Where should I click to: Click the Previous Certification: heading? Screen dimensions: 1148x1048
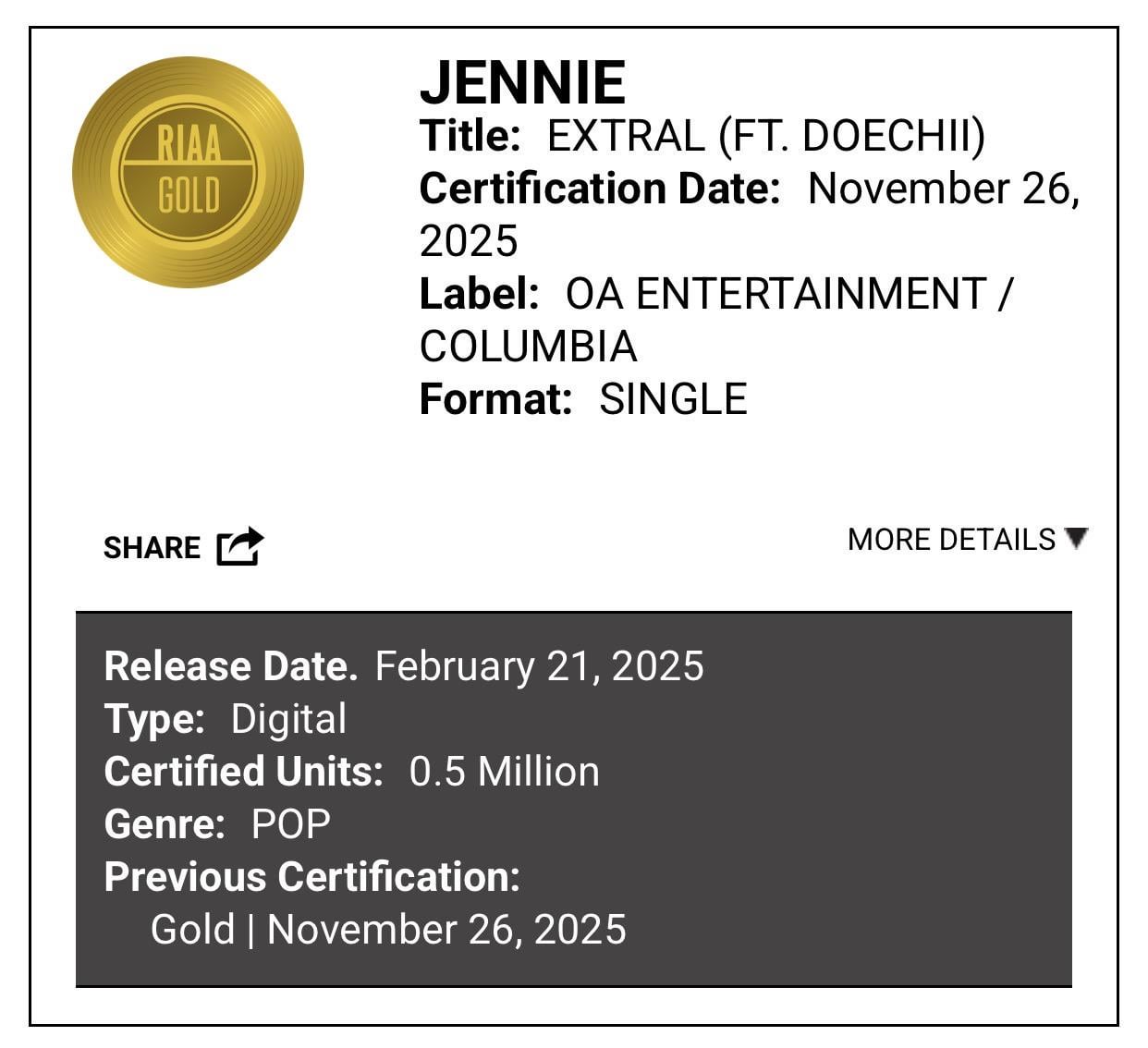pyautogui.click(x=312, y=877)
